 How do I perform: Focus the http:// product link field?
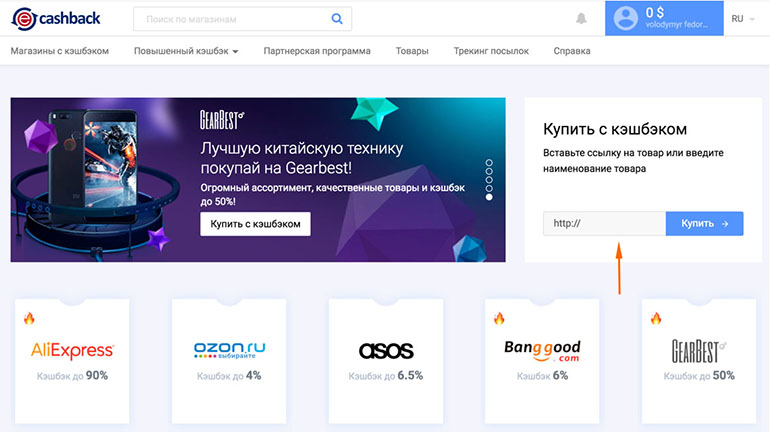(x=605, y=223)
